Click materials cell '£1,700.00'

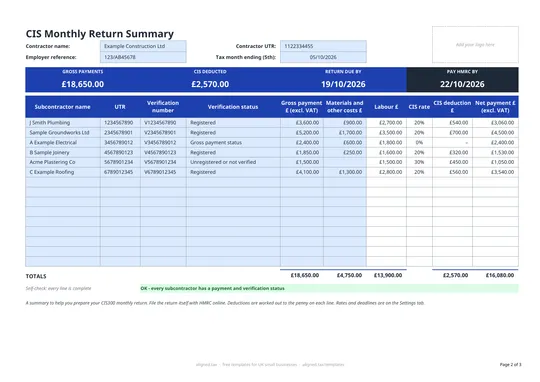click(345, 133)
